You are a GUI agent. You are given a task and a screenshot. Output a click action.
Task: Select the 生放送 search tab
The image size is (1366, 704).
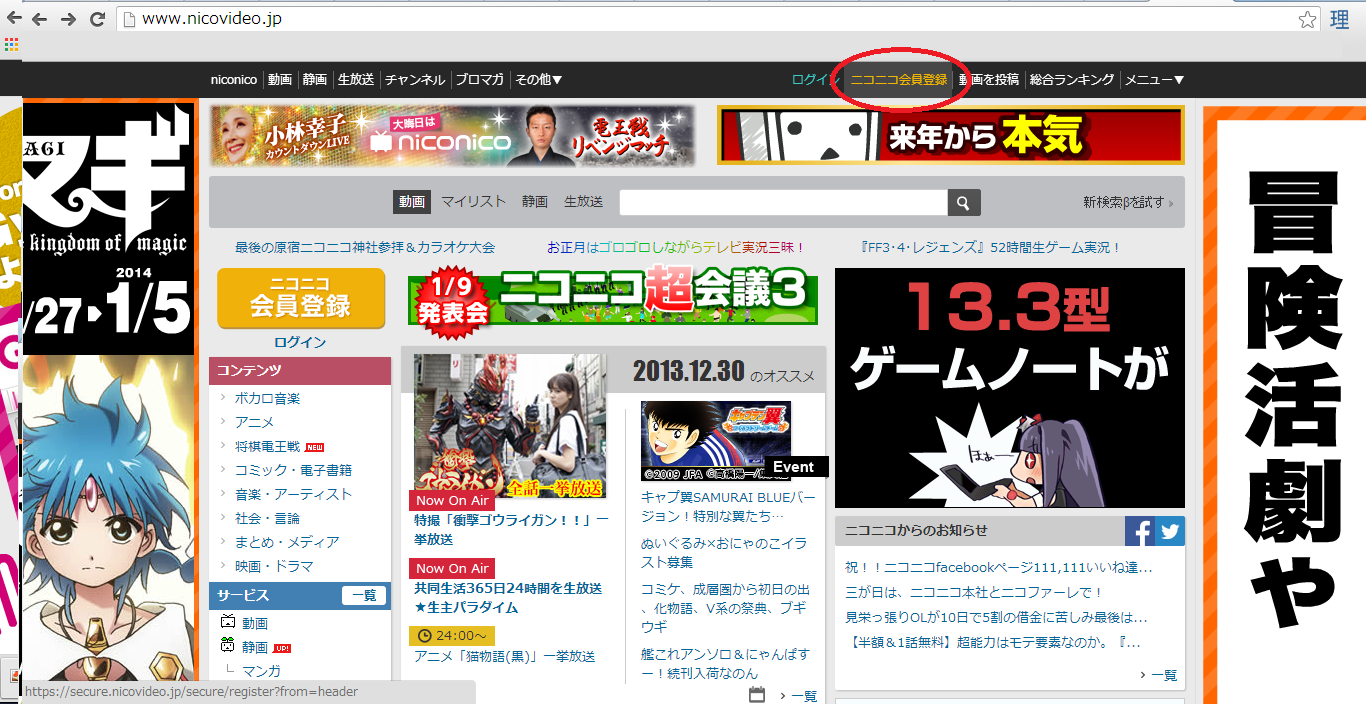click(x=583, y=202)
